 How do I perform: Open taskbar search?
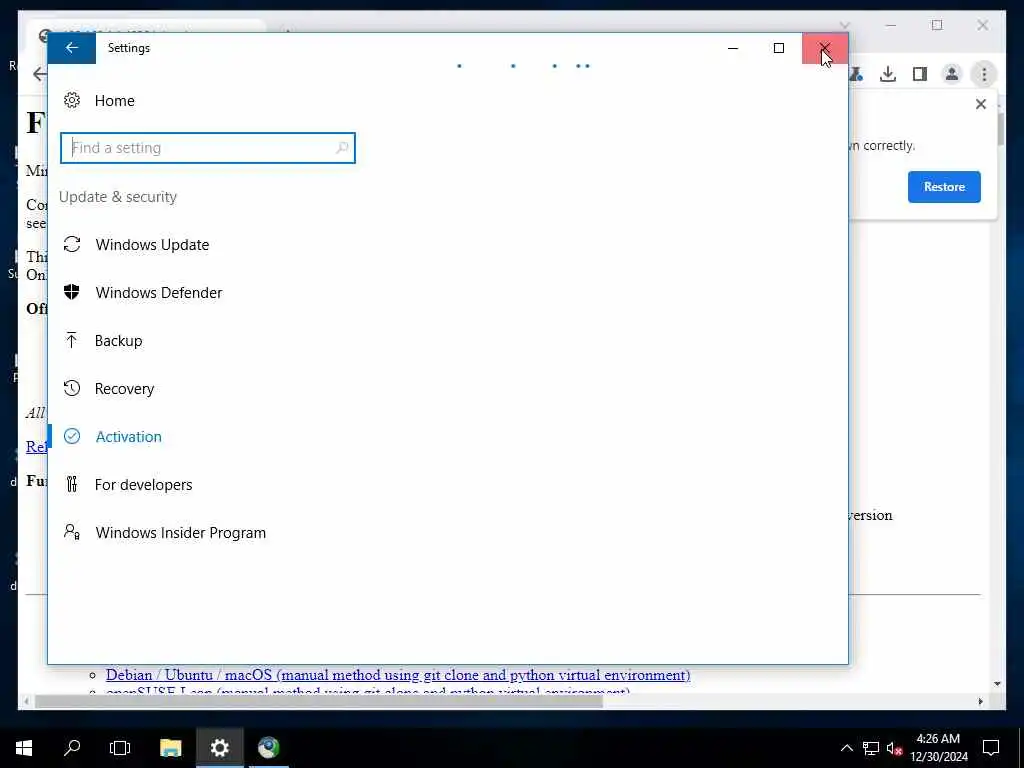(72, 748)
